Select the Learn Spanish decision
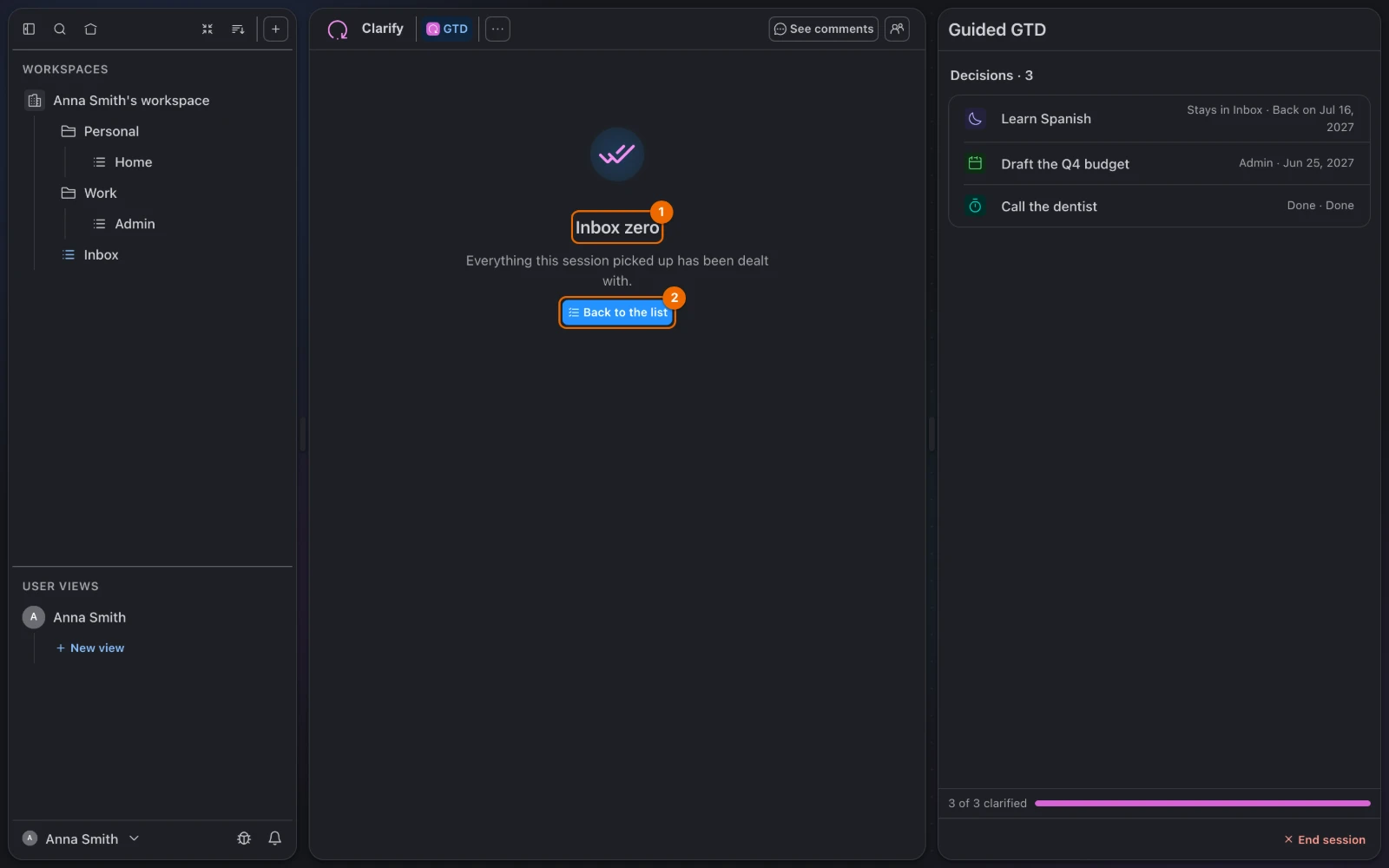Viewport: 1389px width, 868px height. 1159,119
